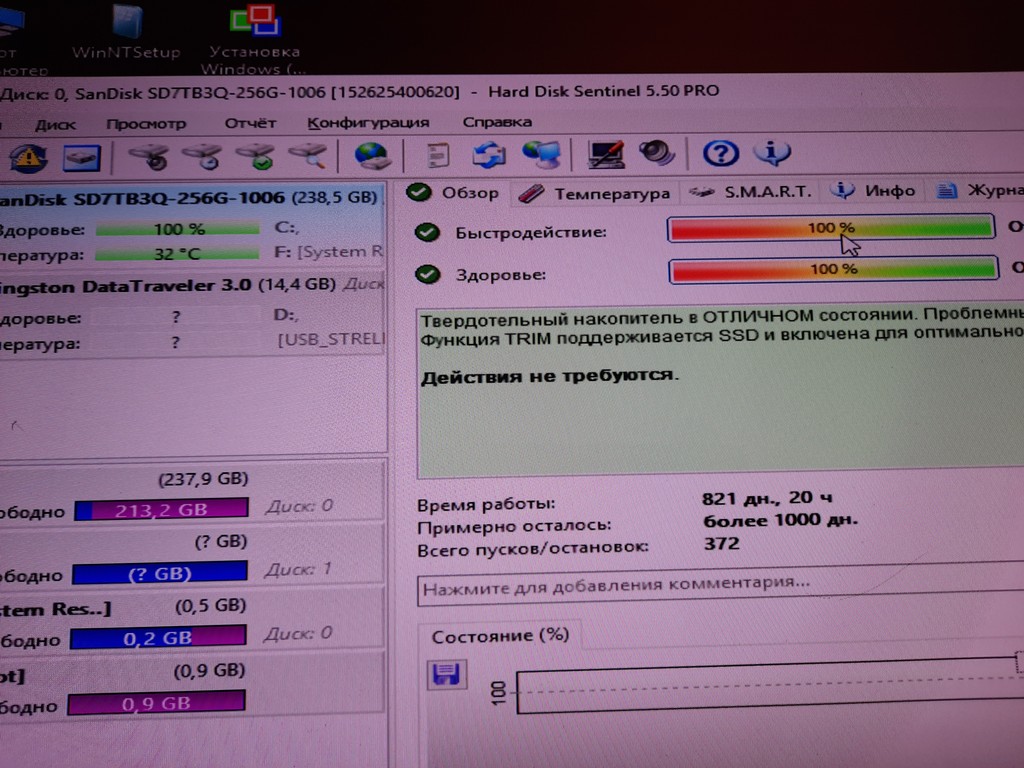Image resolution: width=1024 pixels, height=768 pixels.
Task: Click the disk magnifier toolbar icon
Action: pos(308,157)
